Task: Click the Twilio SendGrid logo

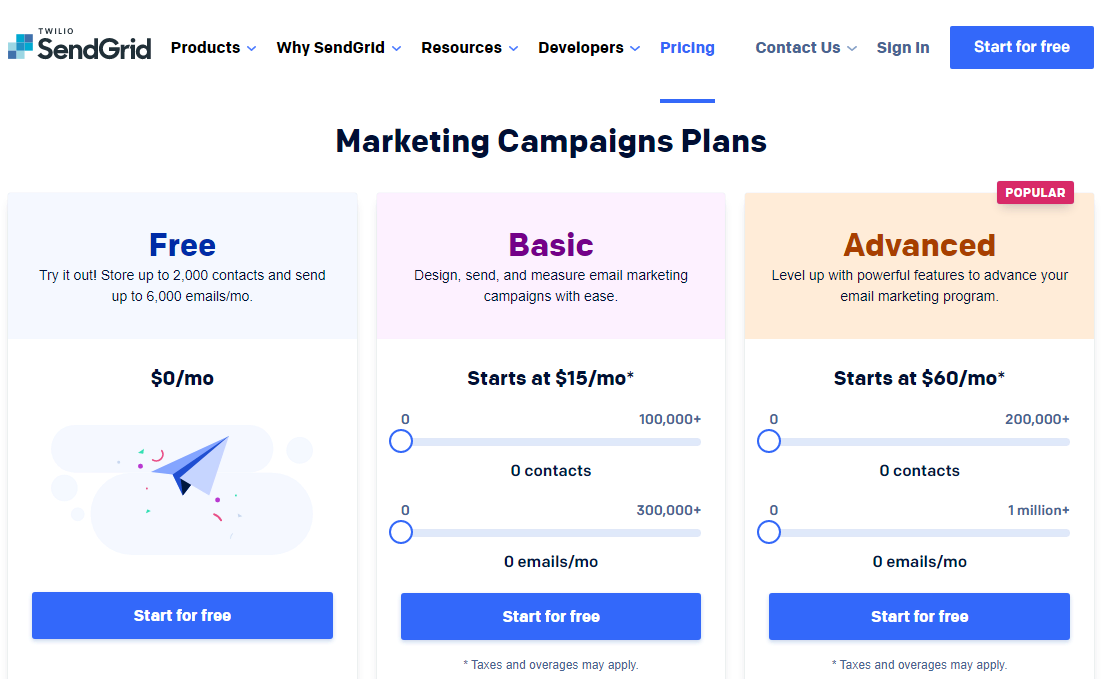Action: point(79,44)
